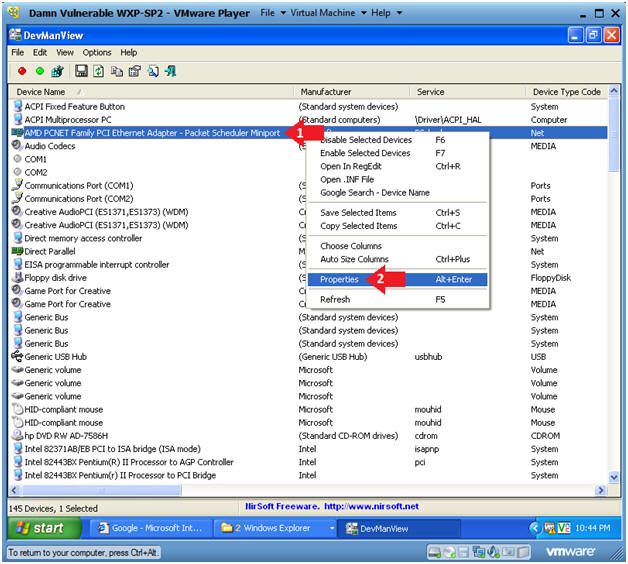The image size is (628, 564).
Task: Select Refresh in the context menu
Action: tap(397, 299)
